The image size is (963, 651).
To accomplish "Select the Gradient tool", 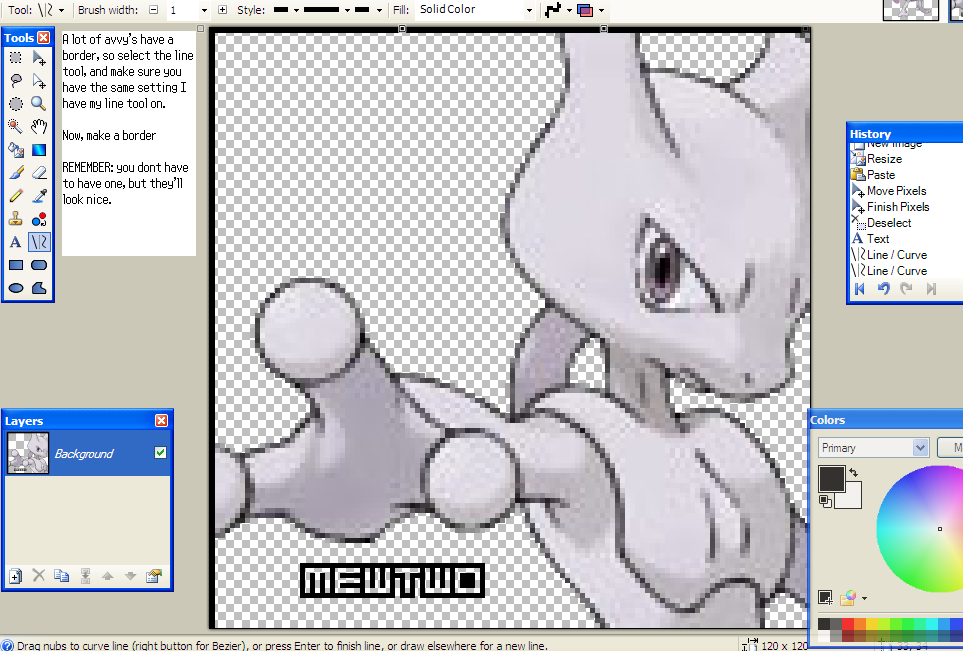I will click(39, 150).
